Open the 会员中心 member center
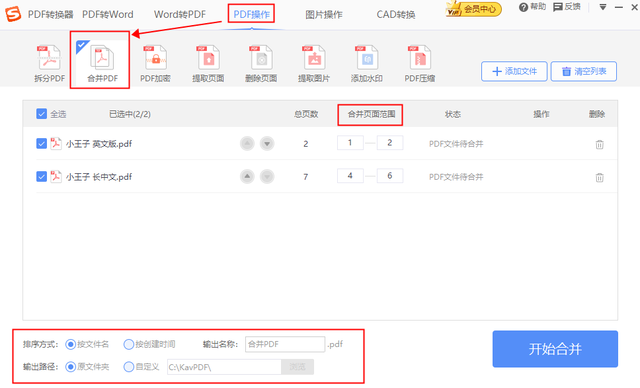This screenshot has height=388, width=640. pos(474,9)
